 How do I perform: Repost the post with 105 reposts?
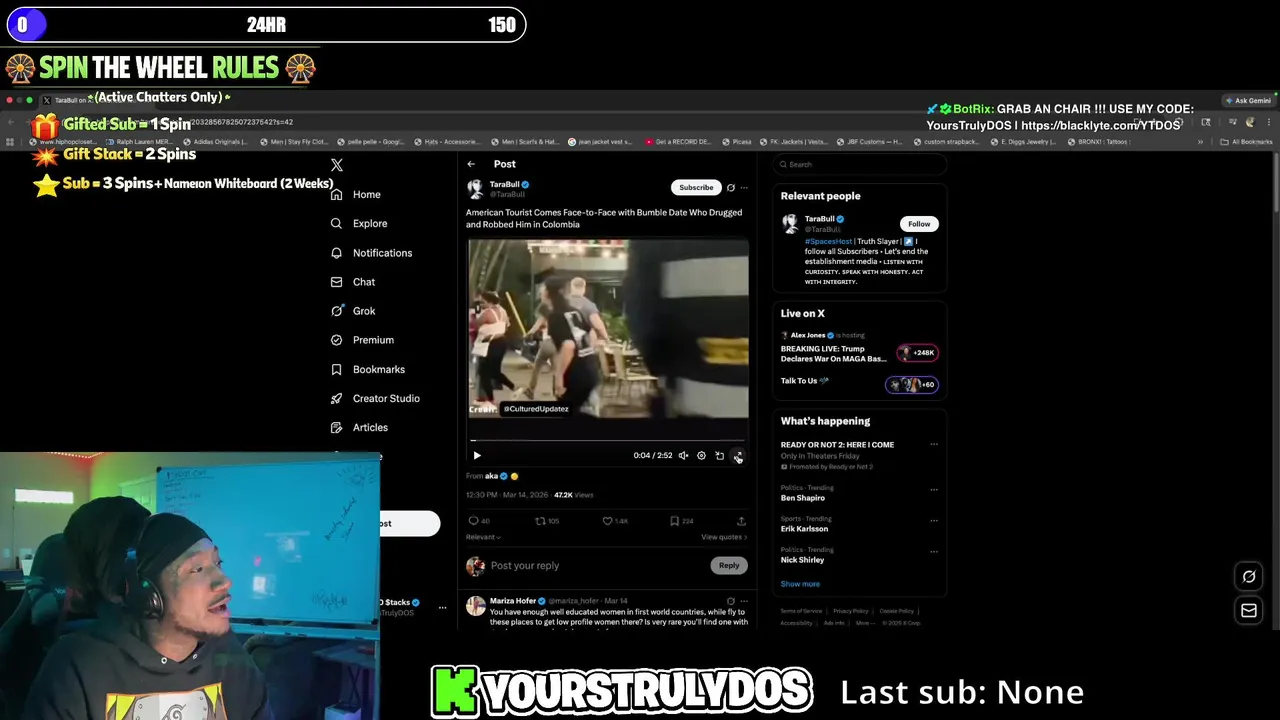tap(547, 521)
